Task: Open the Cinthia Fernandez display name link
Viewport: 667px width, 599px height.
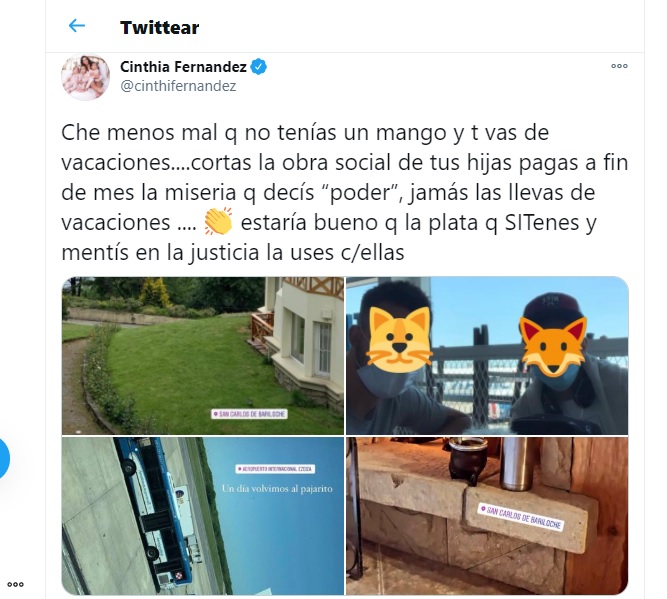Action: [183, 67]
